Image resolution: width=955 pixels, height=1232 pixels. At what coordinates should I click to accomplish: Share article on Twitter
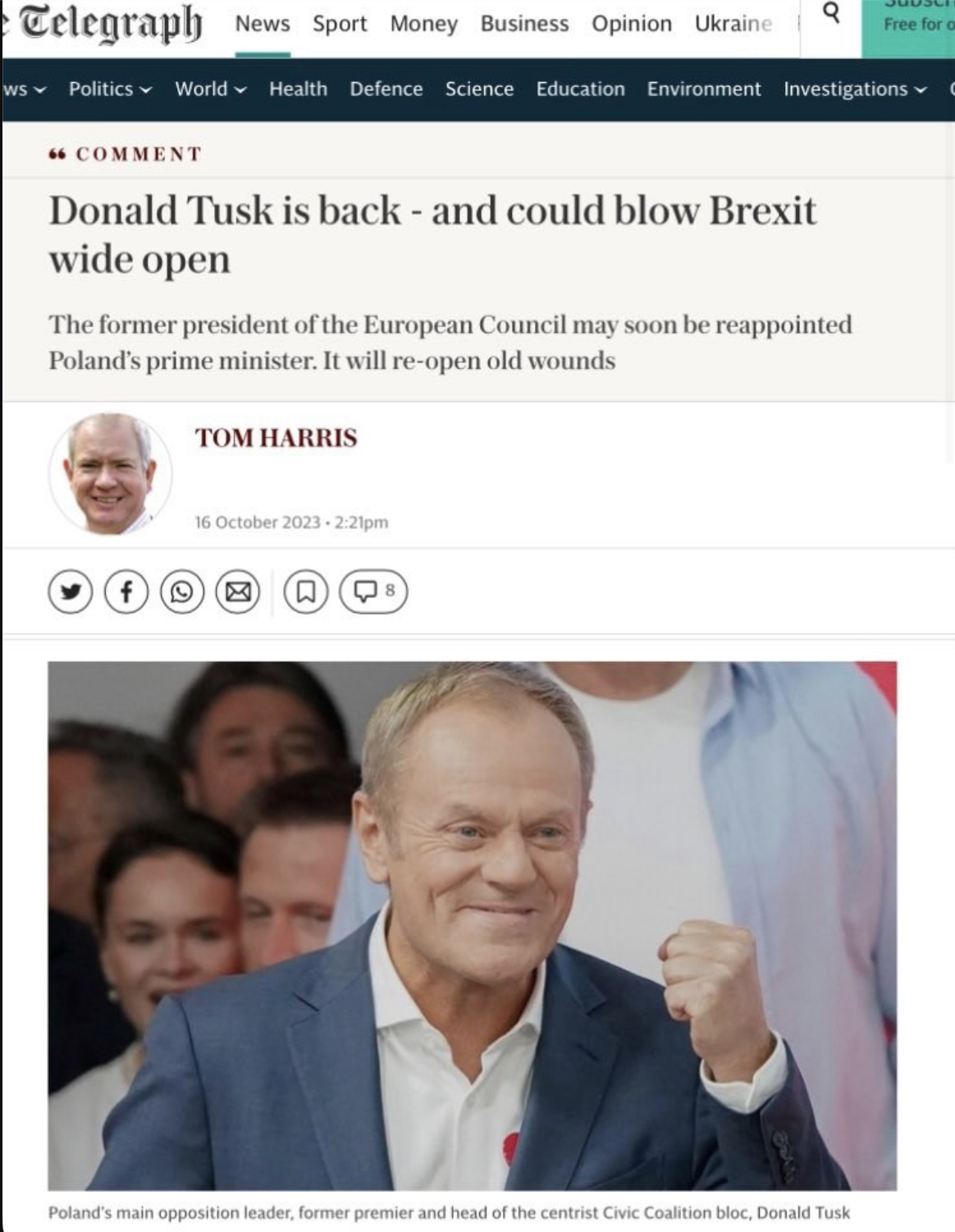[71, 591]
